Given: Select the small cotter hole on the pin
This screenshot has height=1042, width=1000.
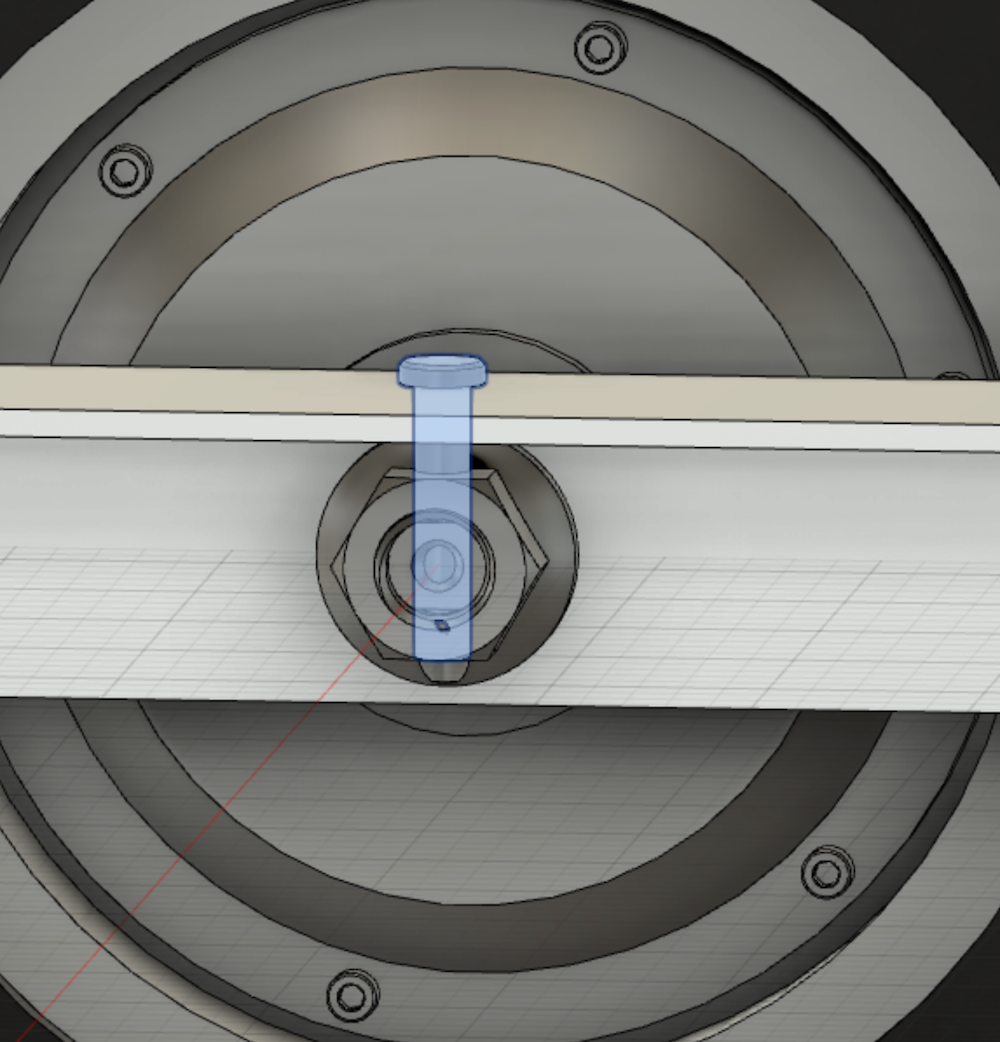Looking at the screenshot, I should point(443,625).
